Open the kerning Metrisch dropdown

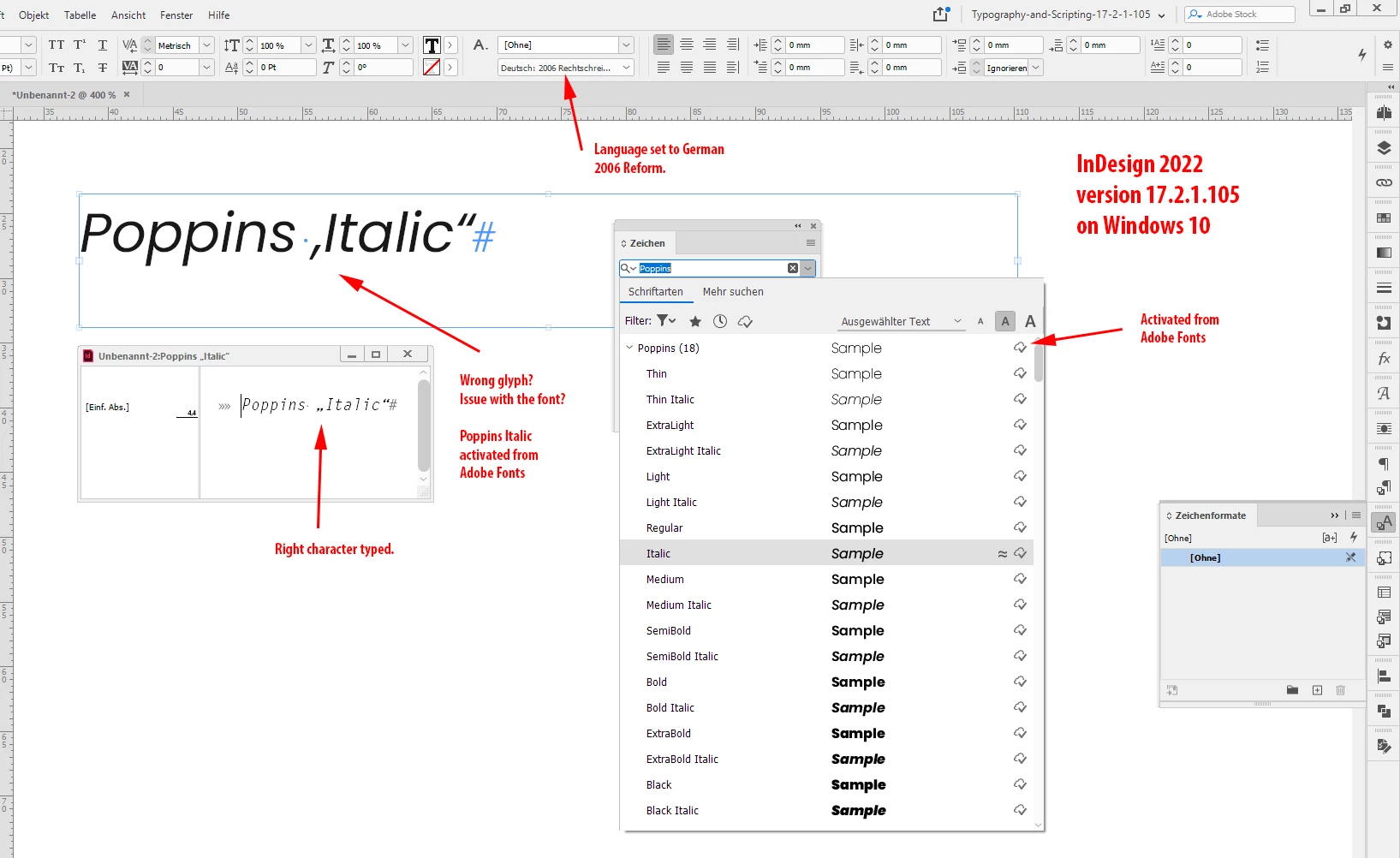(x=206, y=45)
